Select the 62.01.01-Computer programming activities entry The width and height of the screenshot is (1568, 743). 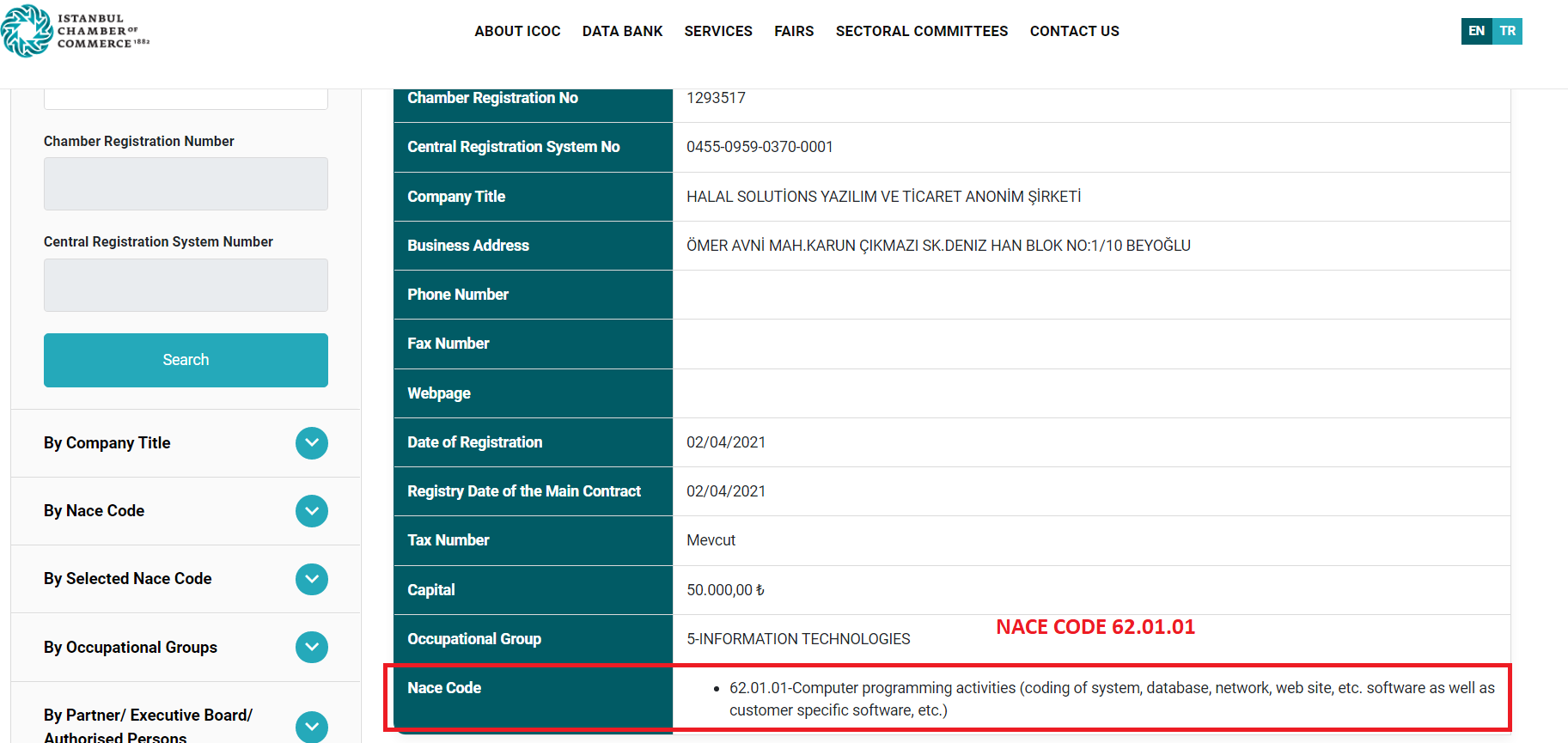coord(1112,699)
